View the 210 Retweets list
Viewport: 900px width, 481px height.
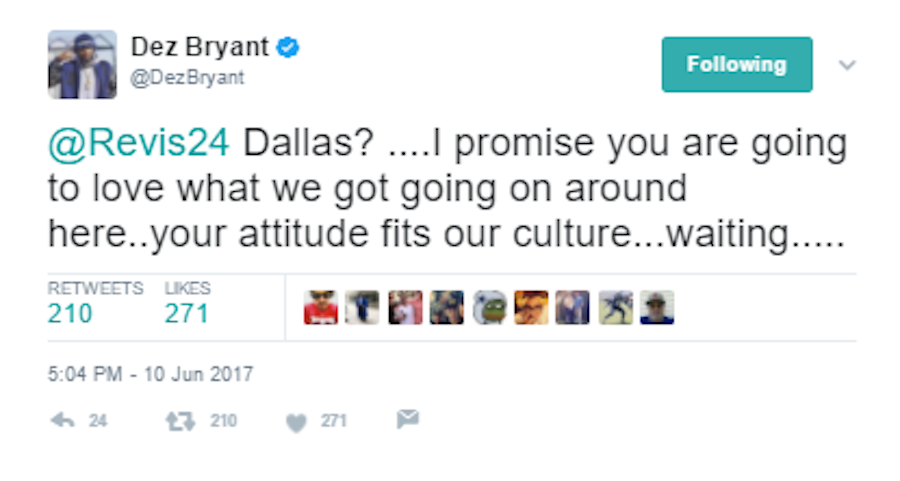[x=70, y=313]
